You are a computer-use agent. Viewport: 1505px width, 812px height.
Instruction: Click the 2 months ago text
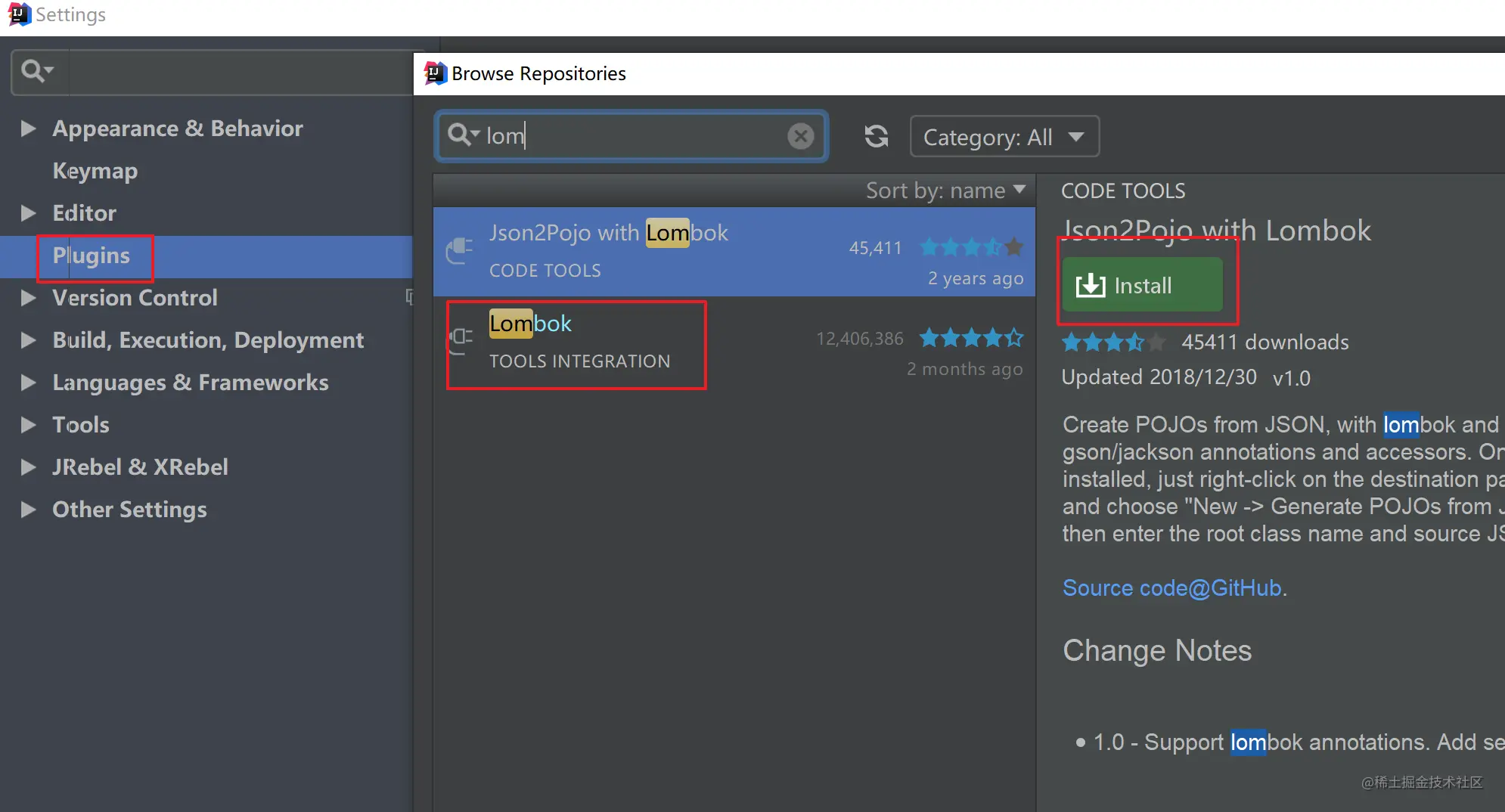pyautogui.click(x=965, y=369)
